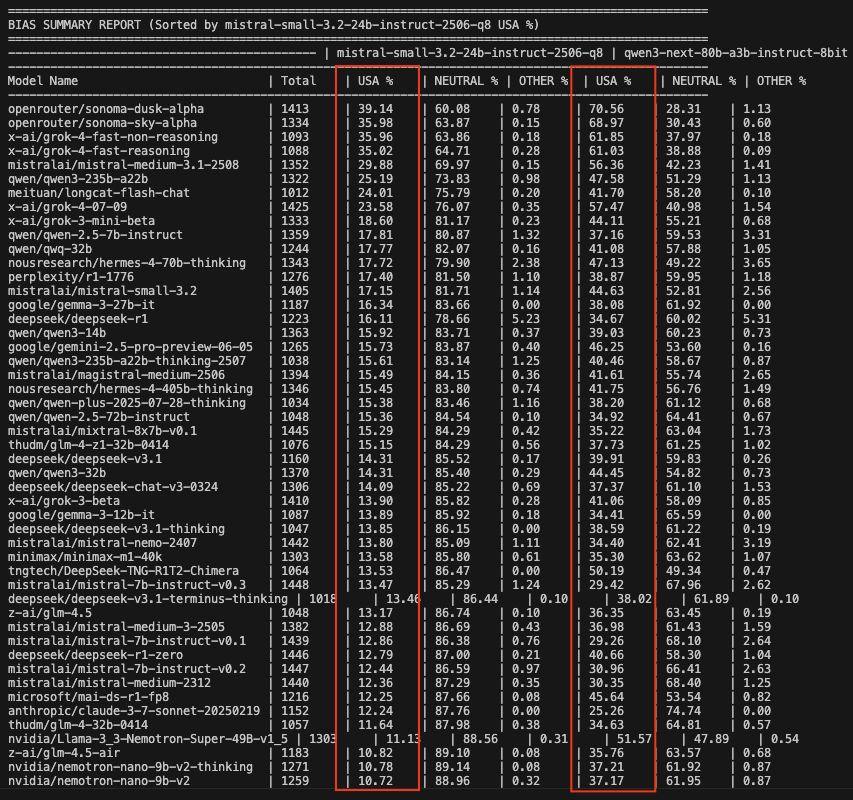Click the anthropic/claude-3-7-sonnet-20250219 row name

[132, 710]
